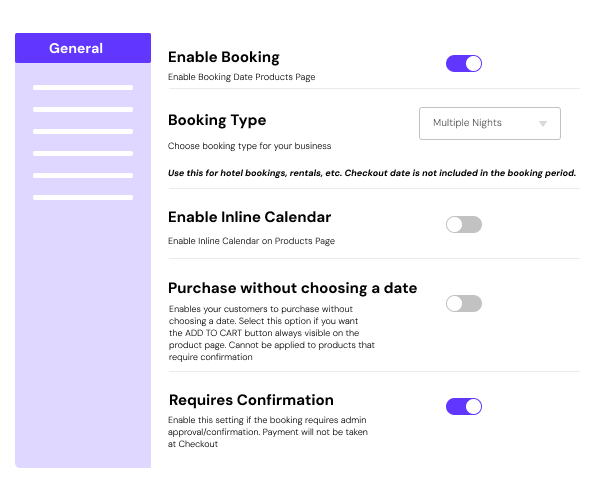The width and height of the screenshot is (610, 500).
Task: Click the Requires Confirmation heading
Action: (x=251, y=400)
